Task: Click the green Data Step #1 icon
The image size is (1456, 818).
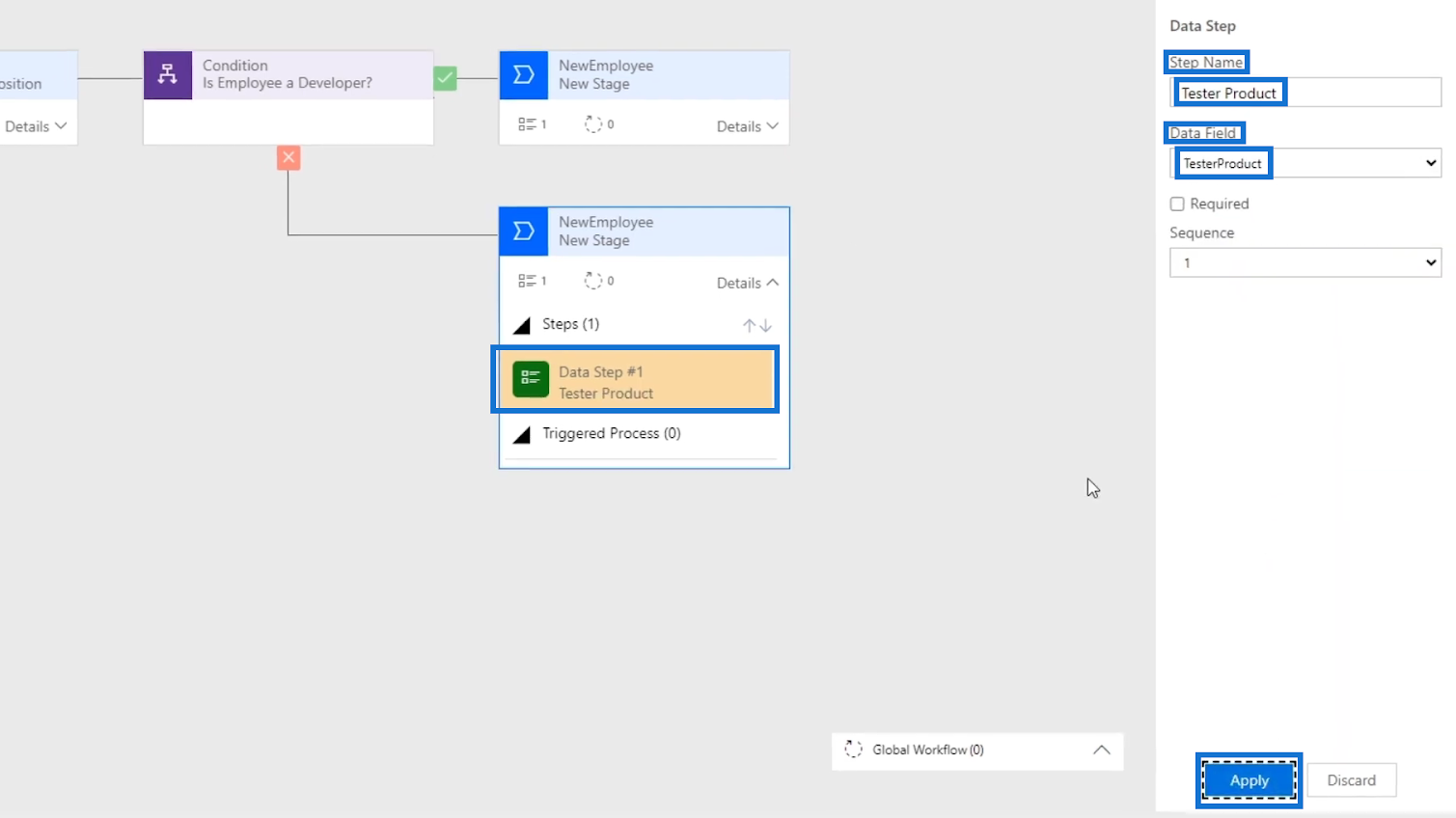Action: coord(531,379)
